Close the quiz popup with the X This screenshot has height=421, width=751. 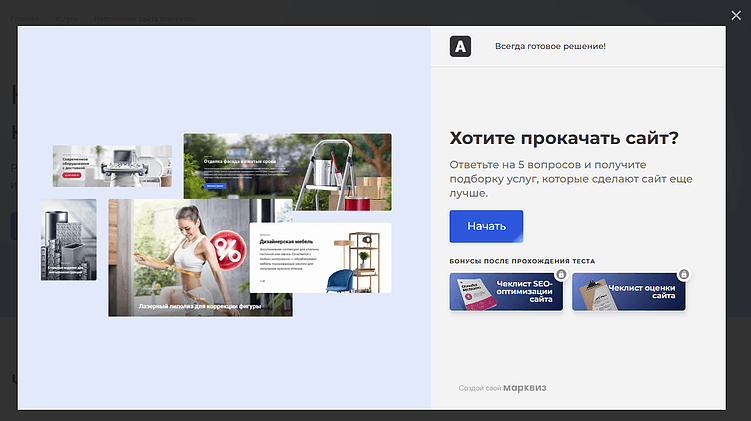pyautogui.click(x=736, y=15)
